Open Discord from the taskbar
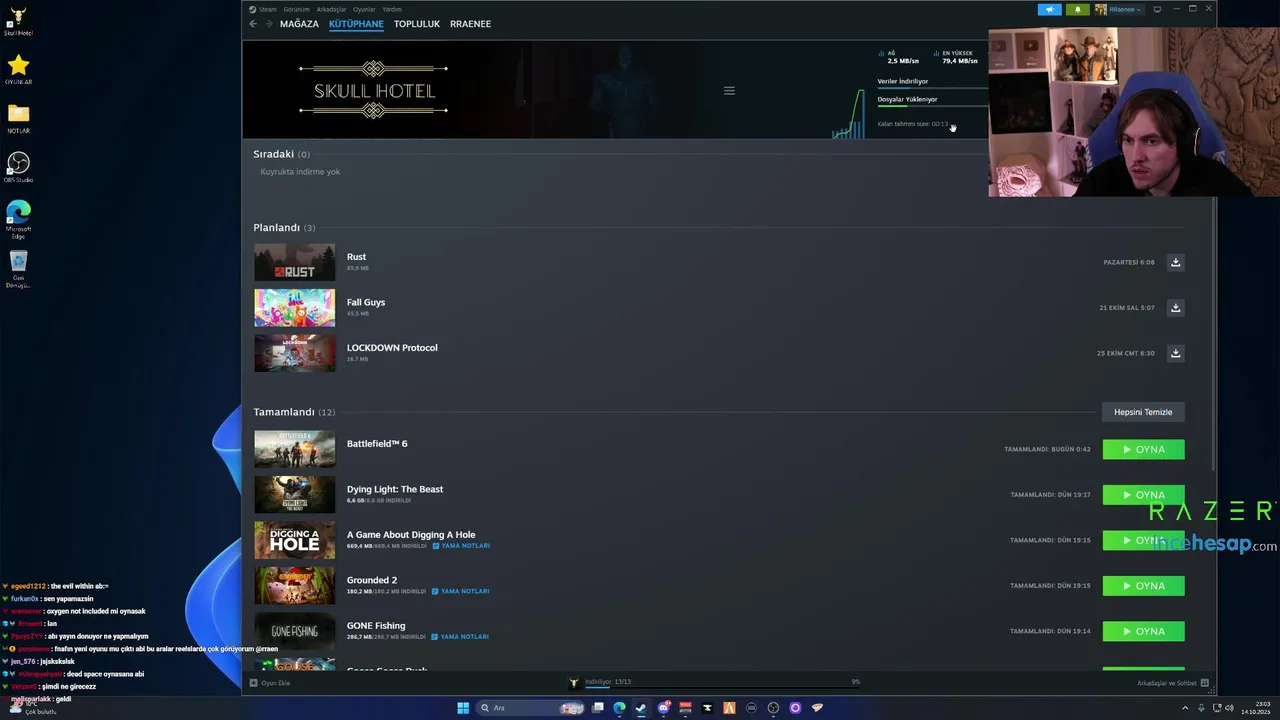 (663, 708)
